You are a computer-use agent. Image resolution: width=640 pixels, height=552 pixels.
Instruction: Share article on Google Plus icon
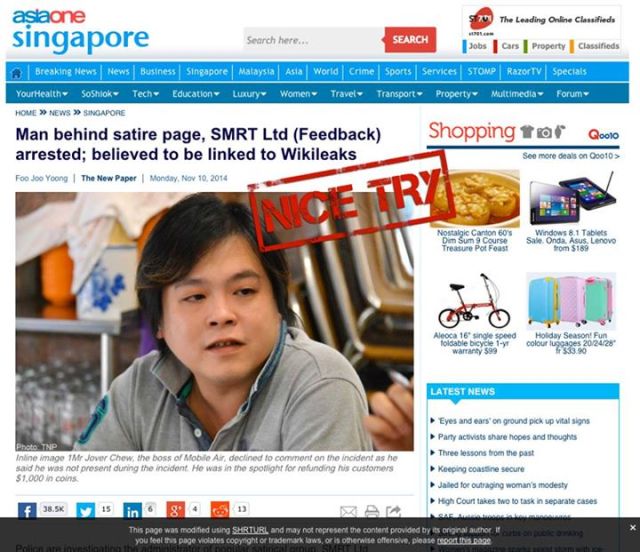tap(176, 510)
